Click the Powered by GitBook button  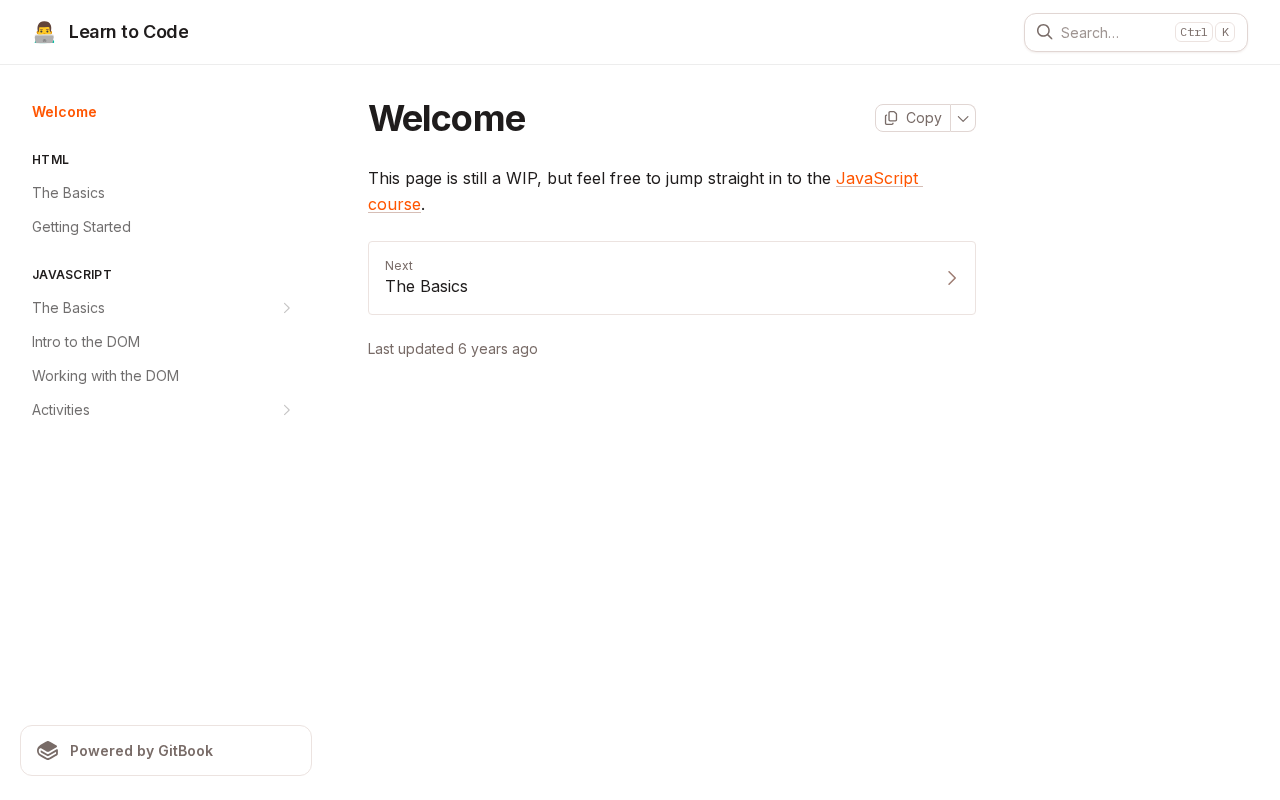click(x=166, y=751)
